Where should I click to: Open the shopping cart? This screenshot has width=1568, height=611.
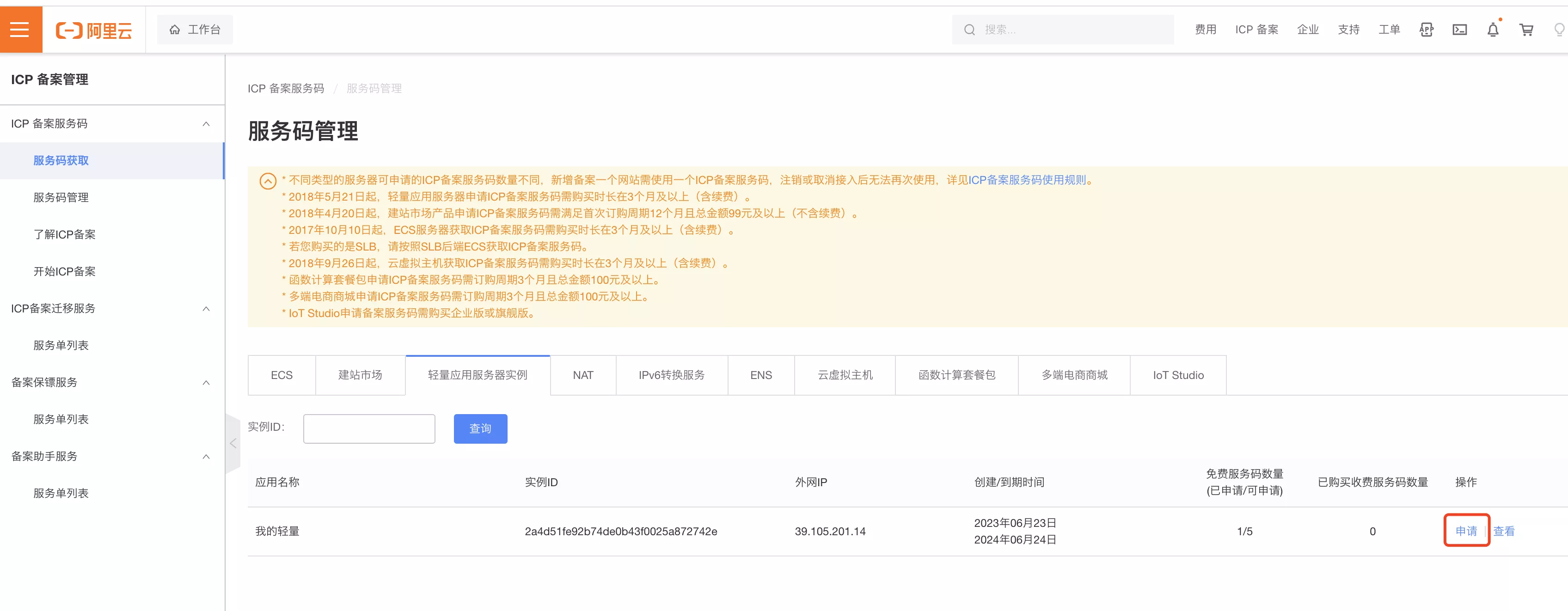(x=1526, y=30)
